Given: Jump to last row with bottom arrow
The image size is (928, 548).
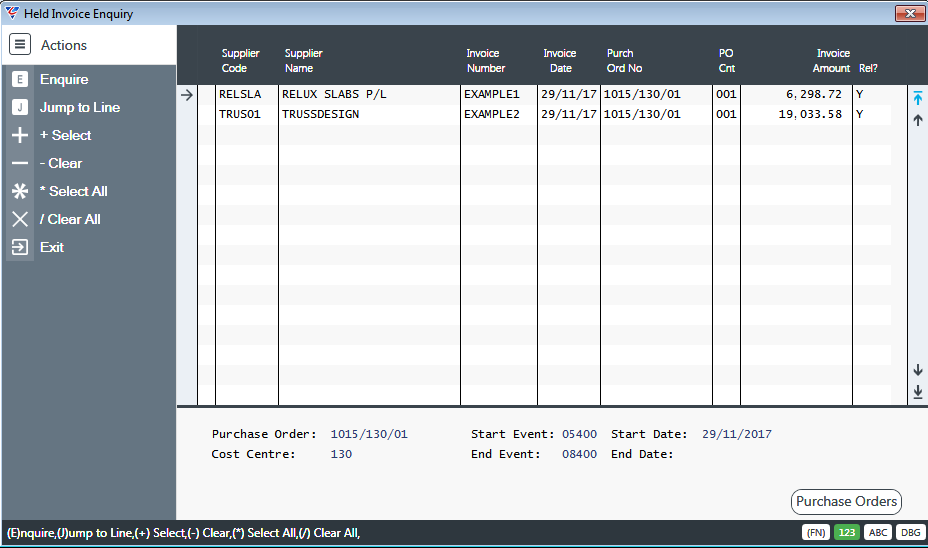Looking at the screenshot, I should pyautogui.click(x=917, y=391).
